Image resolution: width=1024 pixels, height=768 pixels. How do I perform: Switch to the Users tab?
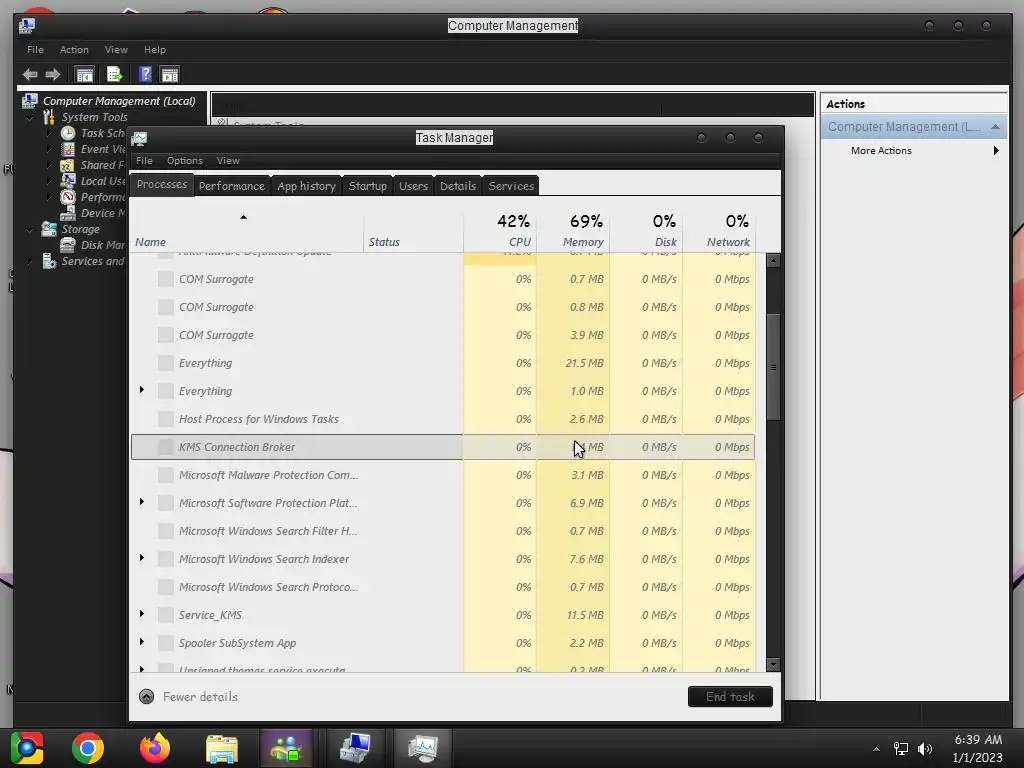coord(413,186)
